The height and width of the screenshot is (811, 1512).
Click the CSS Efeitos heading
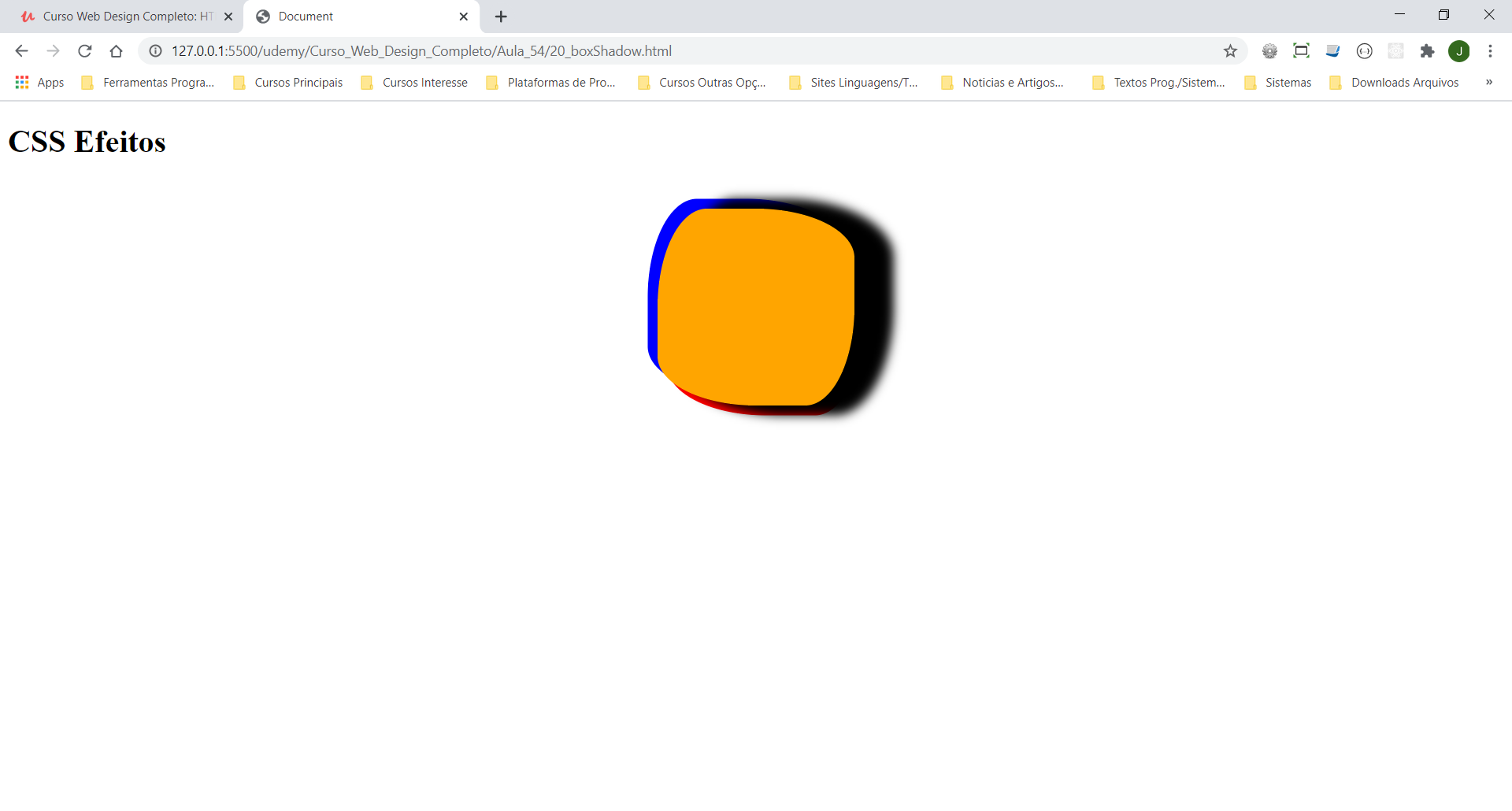tap(87, 143)
